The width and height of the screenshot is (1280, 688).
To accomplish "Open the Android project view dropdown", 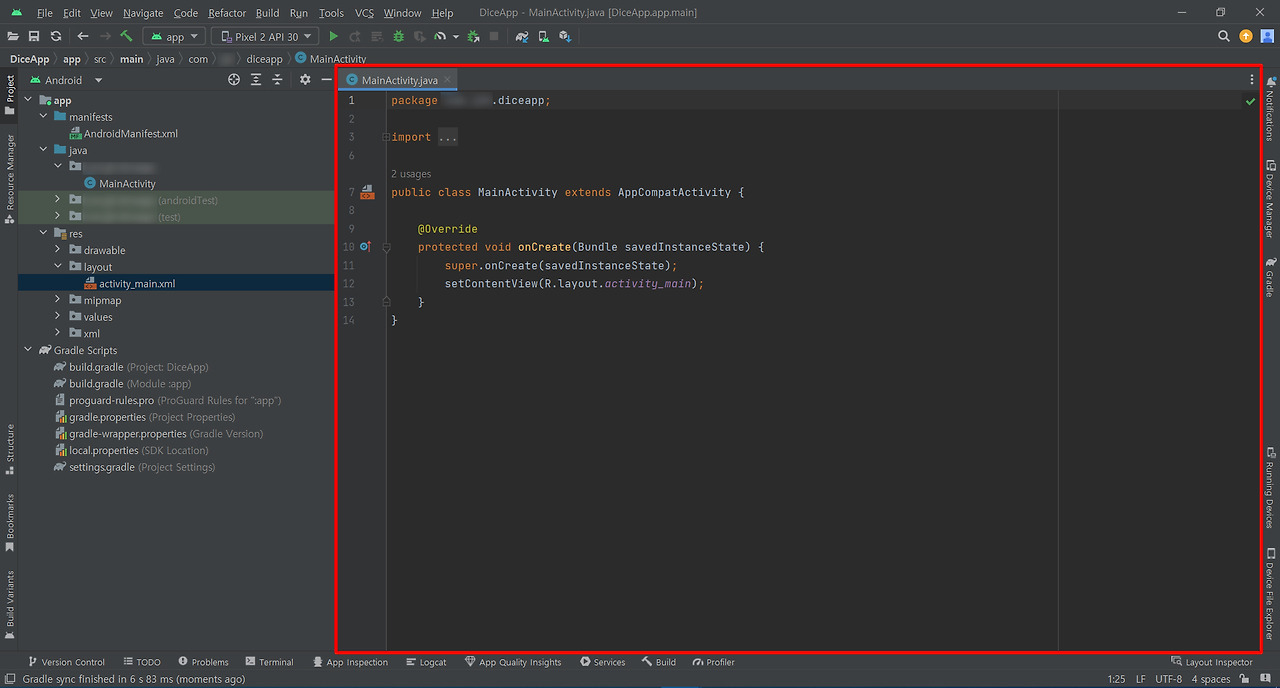I will 66,80.
